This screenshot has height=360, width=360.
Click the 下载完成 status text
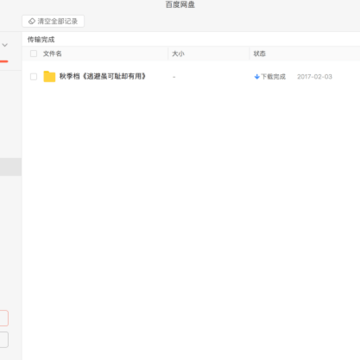(x=273, y=77)
